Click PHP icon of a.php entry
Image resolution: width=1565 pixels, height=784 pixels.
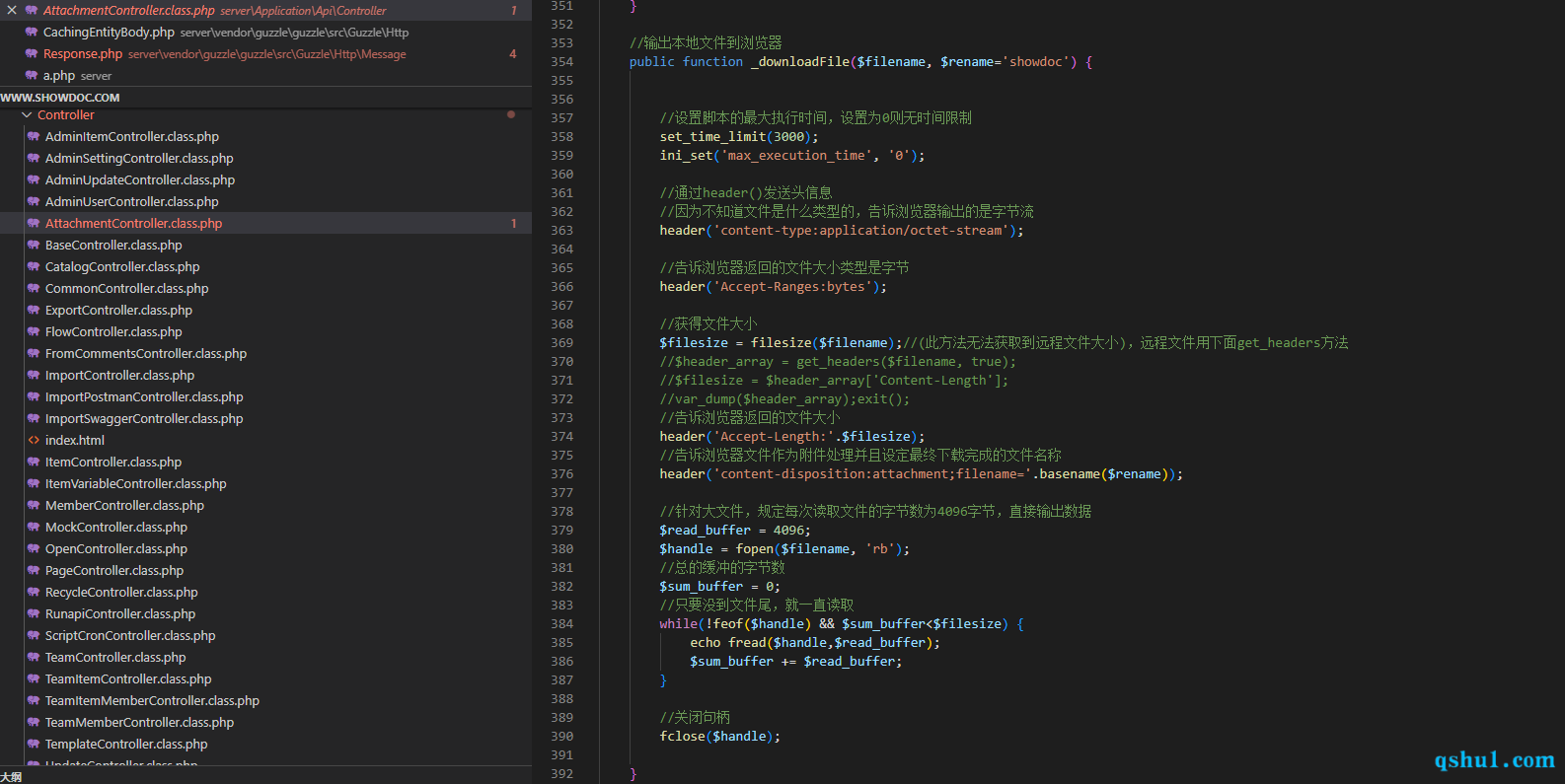(32, 75)
